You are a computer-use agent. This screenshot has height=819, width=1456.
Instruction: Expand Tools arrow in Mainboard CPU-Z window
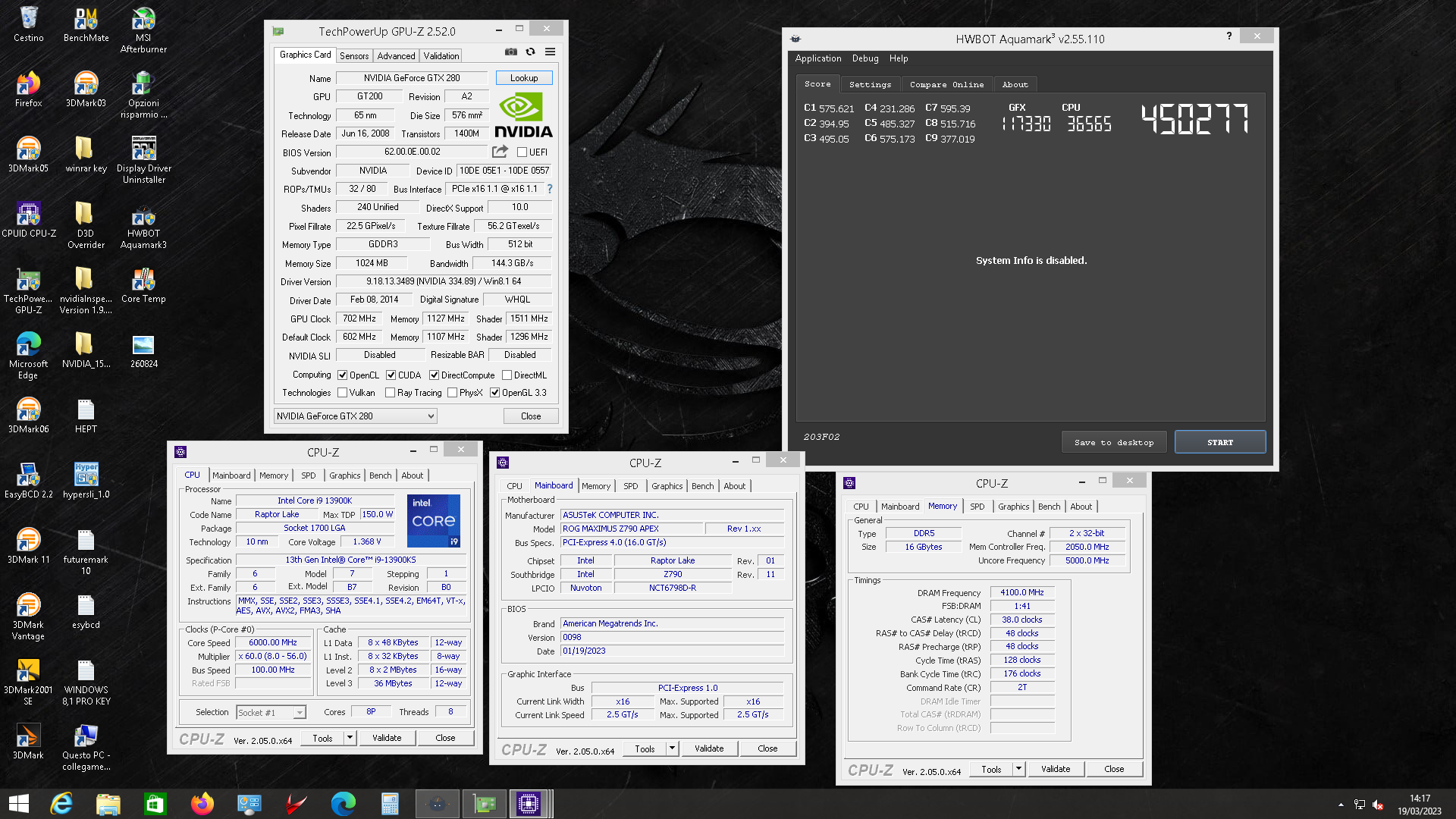coord(672,748)
